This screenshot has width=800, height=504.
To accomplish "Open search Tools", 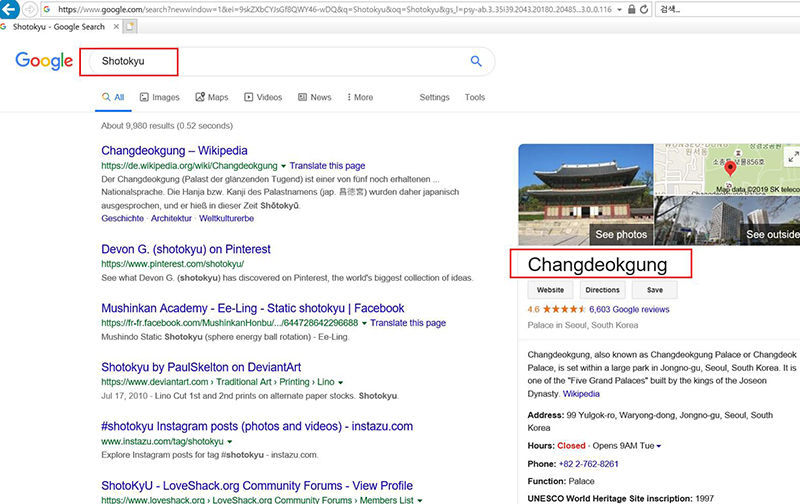I will click(x=474, y=97).
